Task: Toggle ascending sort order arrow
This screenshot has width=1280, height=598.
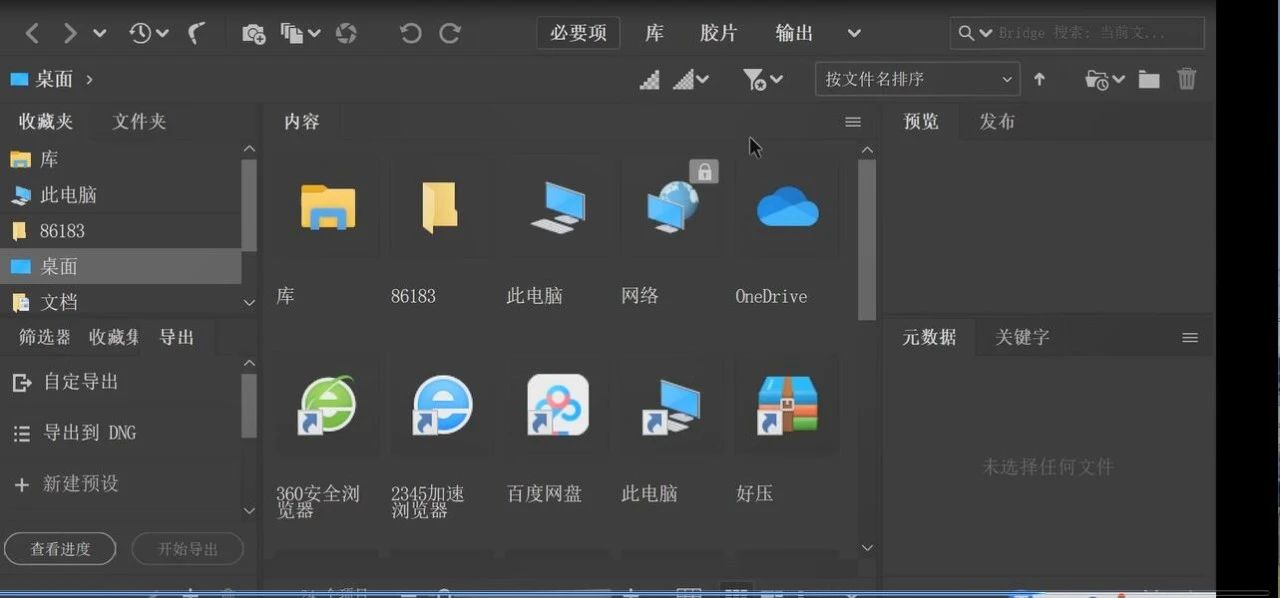Action: [x=1040, y=79]
